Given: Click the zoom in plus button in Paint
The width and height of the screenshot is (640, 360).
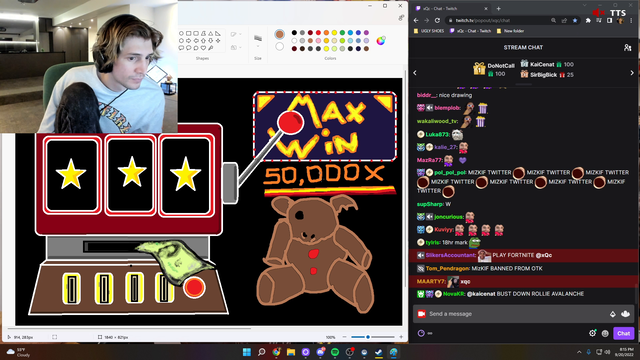Looking at the screenshot, I should click(401, 337).
